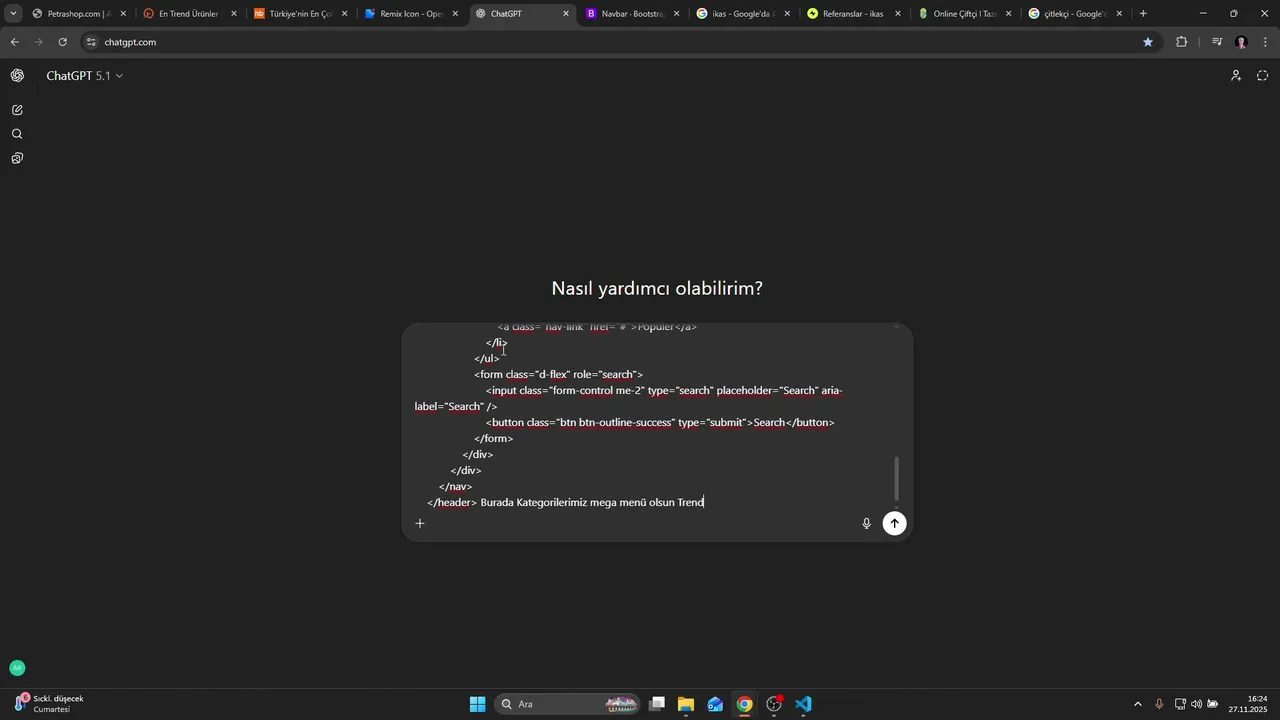1280x720 pixels.
Task: Click the tray microphone icon
Action: pos(1159,704)
